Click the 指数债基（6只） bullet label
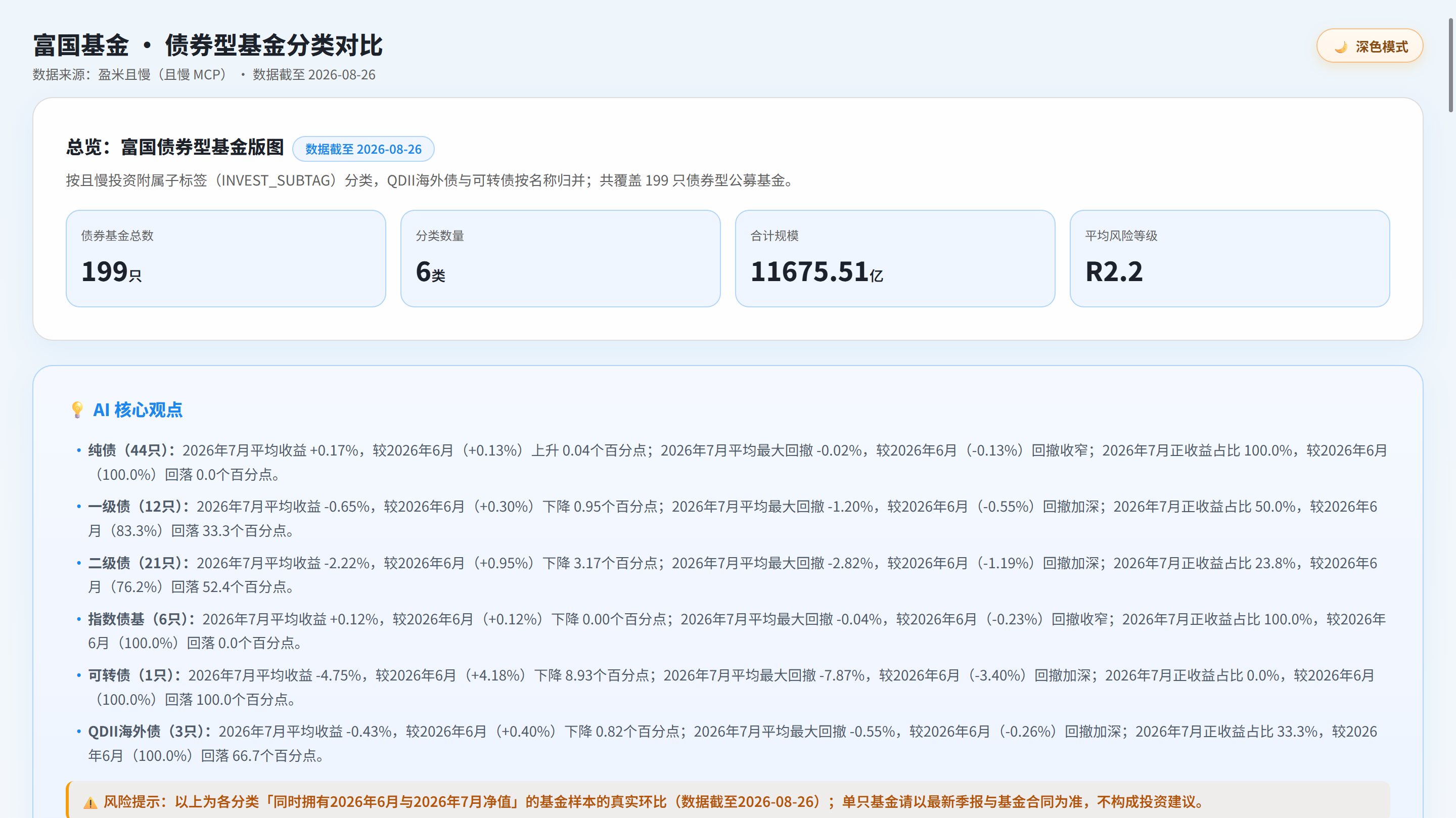 click(x=143, y=620)
